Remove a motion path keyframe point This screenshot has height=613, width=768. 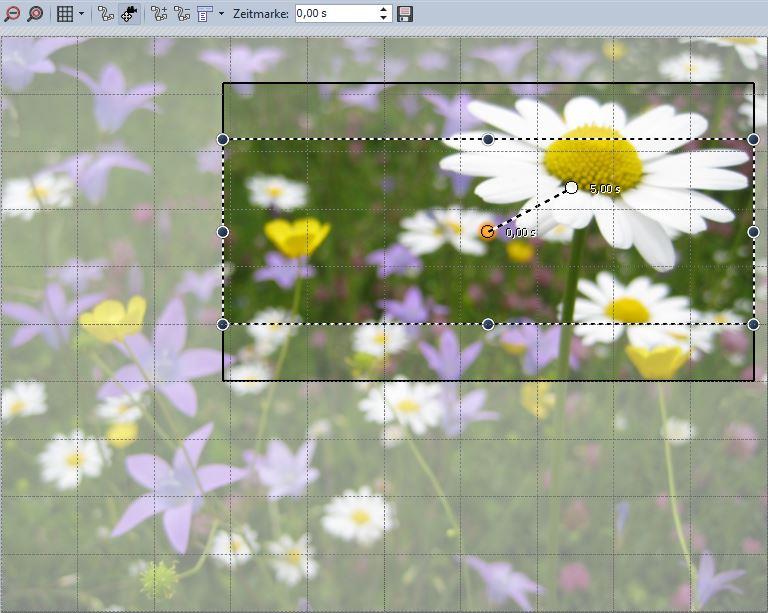coord(182,14)
